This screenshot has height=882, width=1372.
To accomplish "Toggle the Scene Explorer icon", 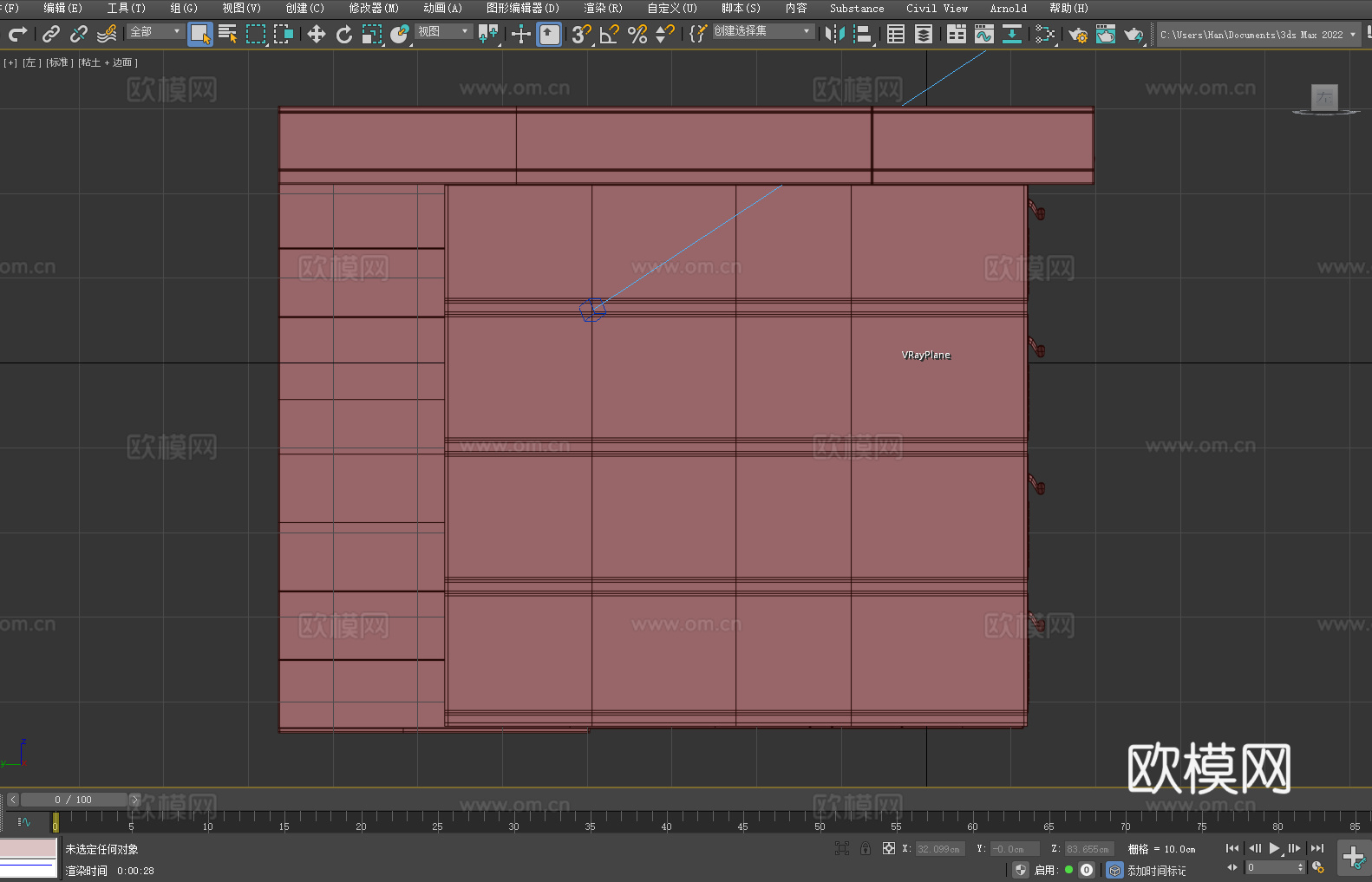I will [x=896, y=34].
